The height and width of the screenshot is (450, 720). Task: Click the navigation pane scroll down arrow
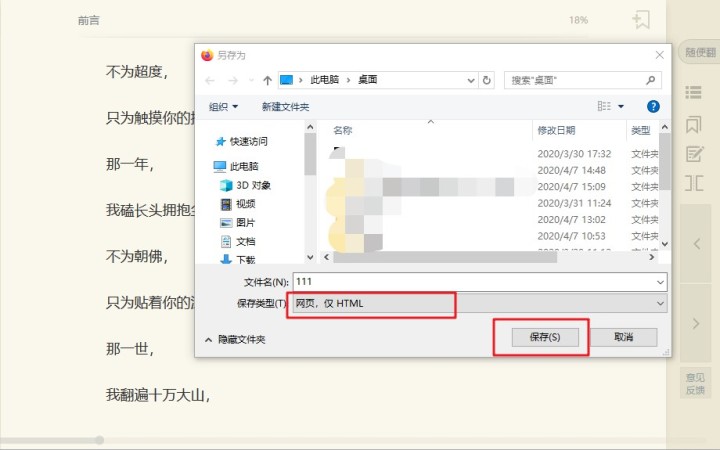click(x=310, y=257)
